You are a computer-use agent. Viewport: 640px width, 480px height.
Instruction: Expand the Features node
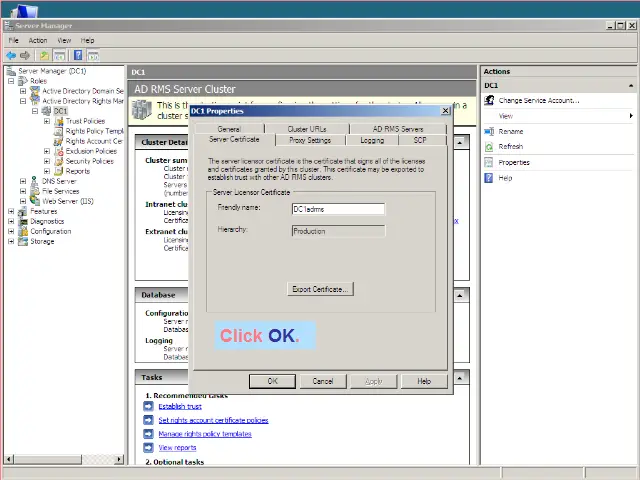pyautogui.click(x=11, y=211)
